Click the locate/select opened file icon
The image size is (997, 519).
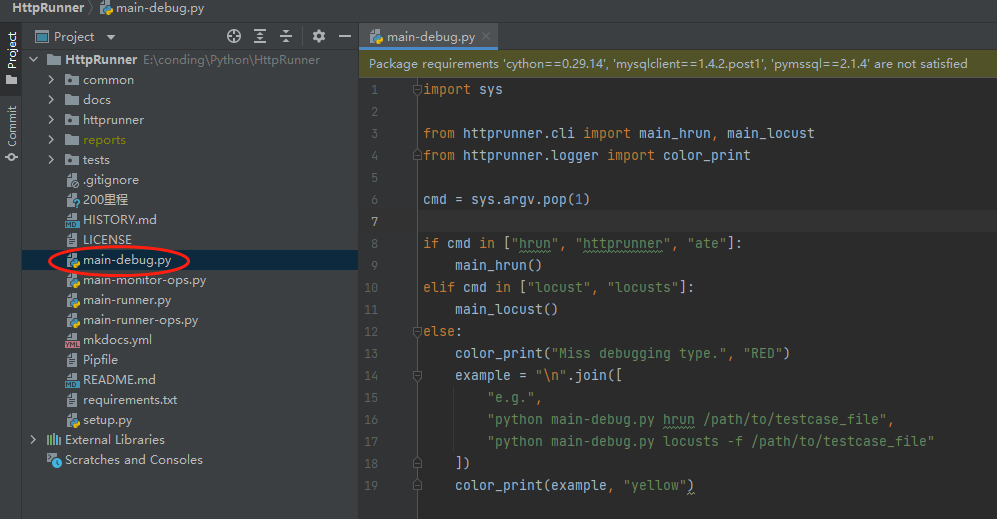click(234, 36)
